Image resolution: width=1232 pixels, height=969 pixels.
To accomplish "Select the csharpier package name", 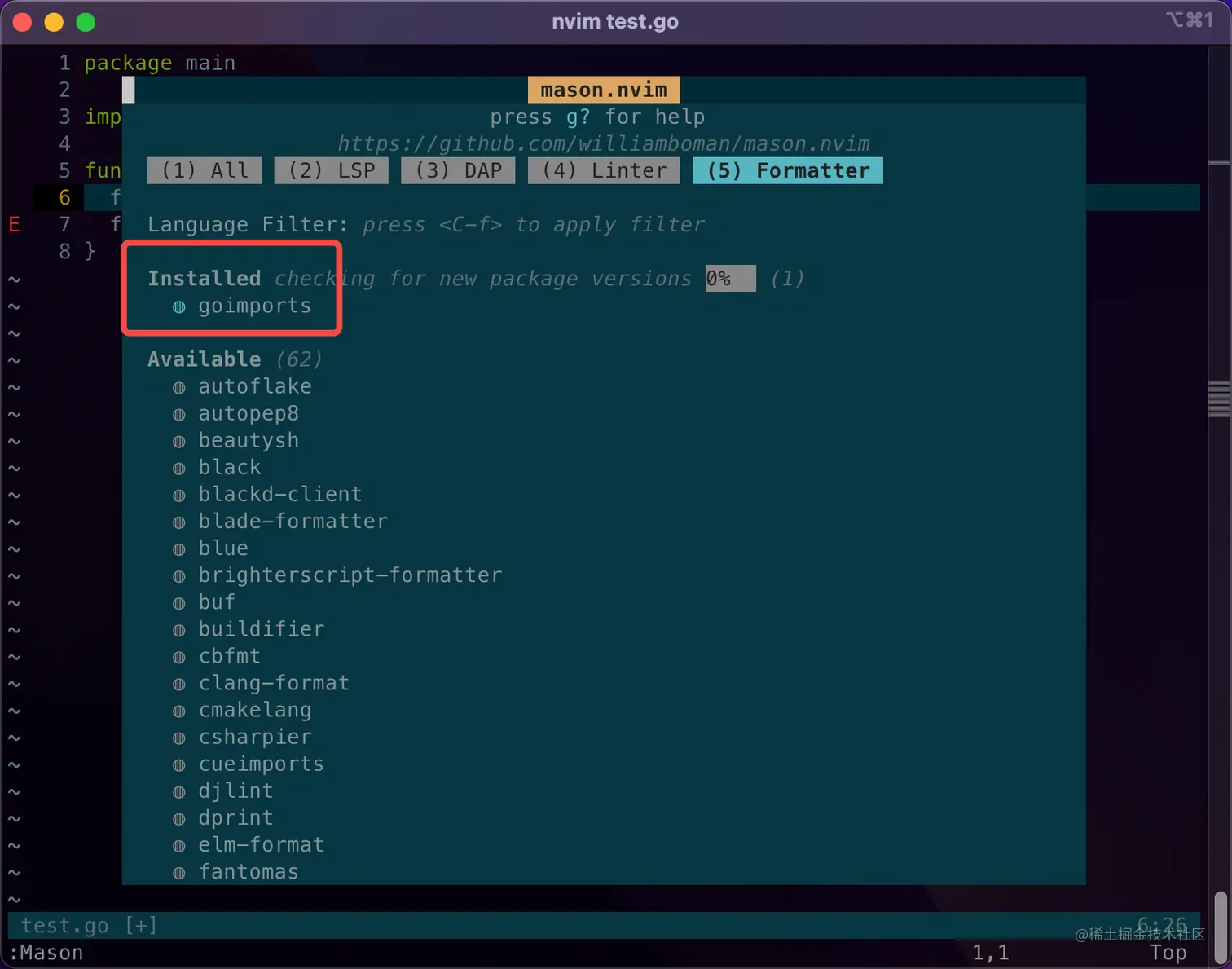I will pos(255,737).
